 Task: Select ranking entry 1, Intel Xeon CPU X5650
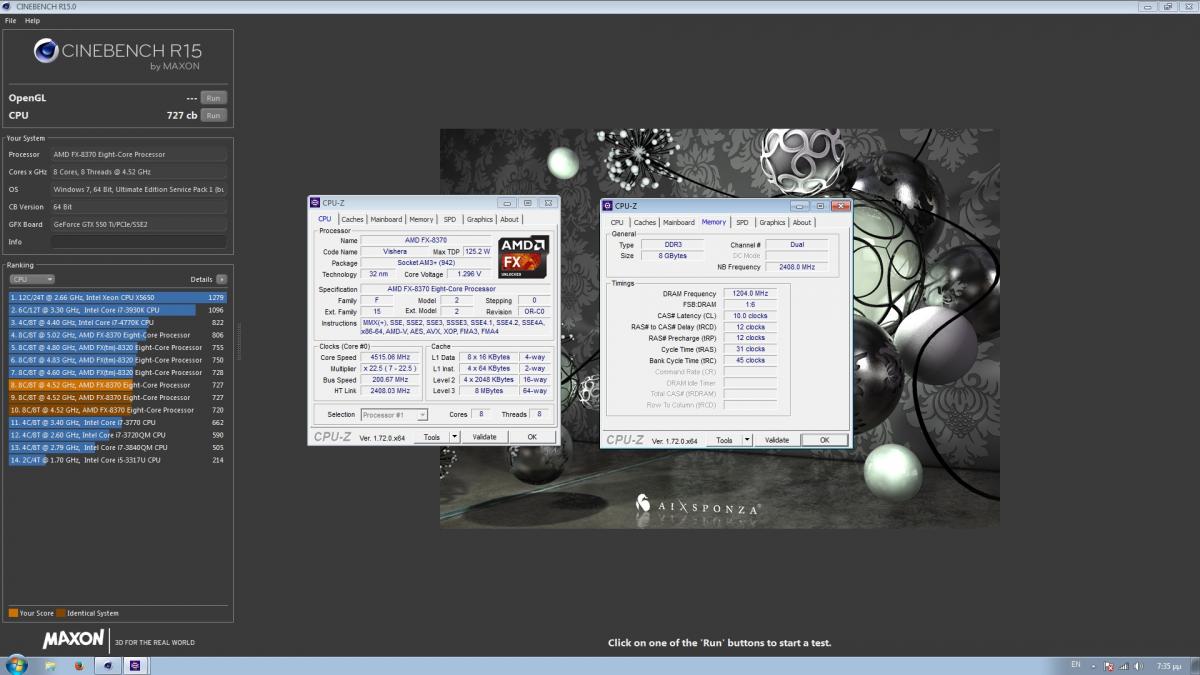click(x=118, y=297)
